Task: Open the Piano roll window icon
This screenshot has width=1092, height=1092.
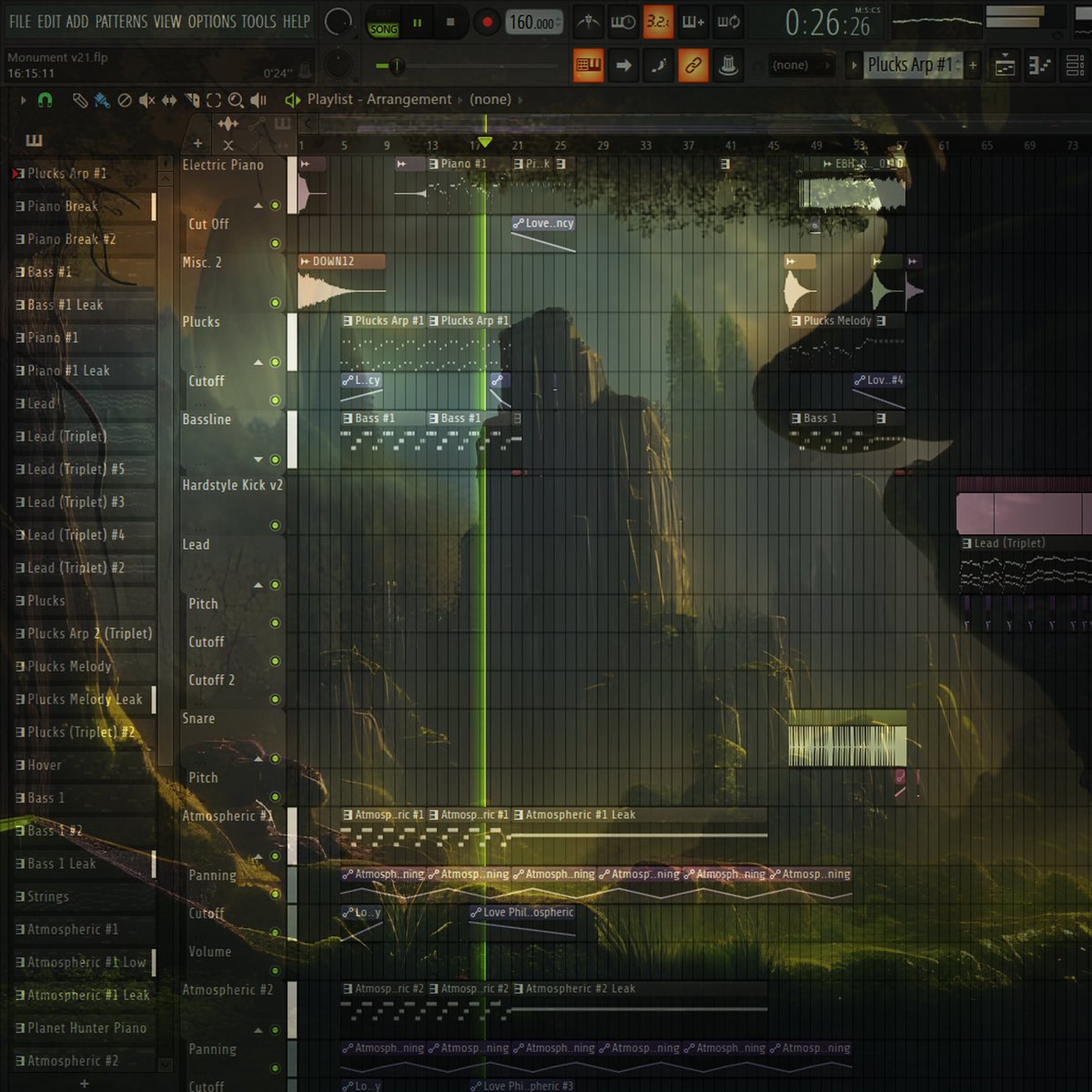Action: point(1039,66)
